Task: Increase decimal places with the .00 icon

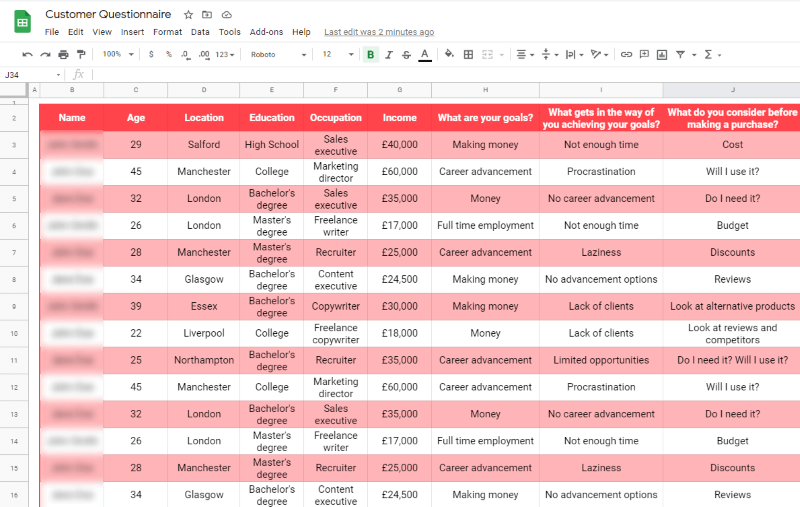Action: tap(204, 55)
